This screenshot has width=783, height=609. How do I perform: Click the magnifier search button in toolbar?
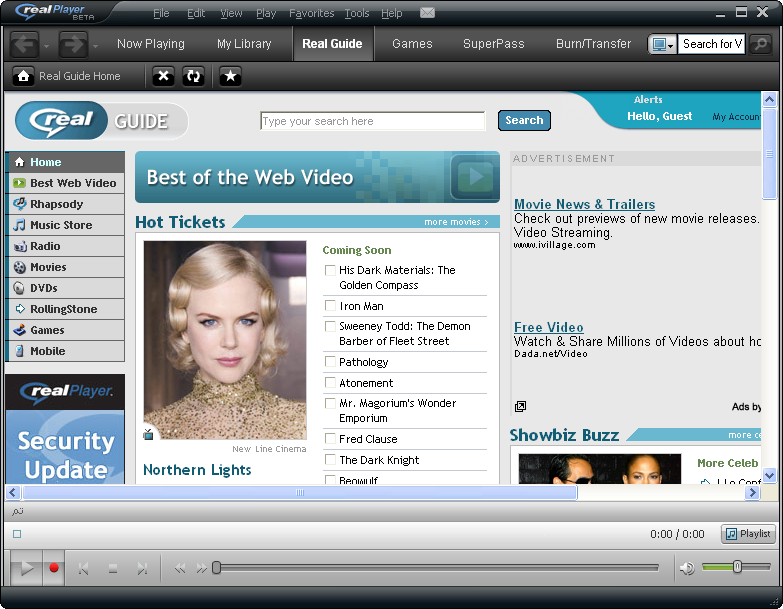[x=760, y=44]
